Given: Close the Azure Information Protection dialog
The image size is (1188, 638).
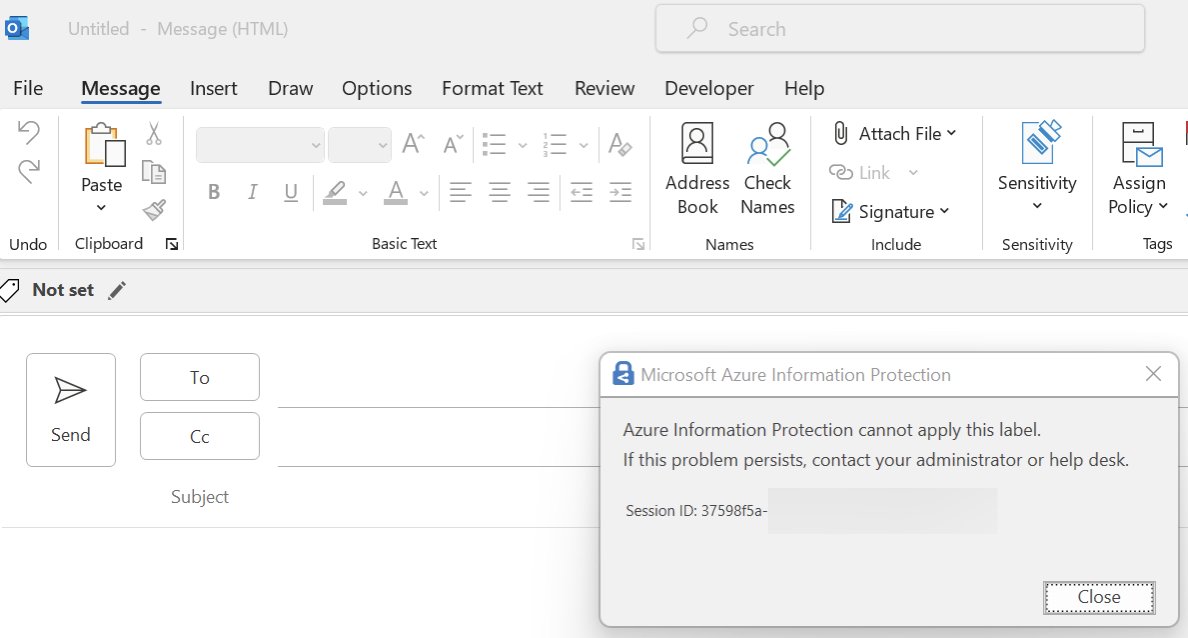Looking at the screenshot, I should 1099,597.
